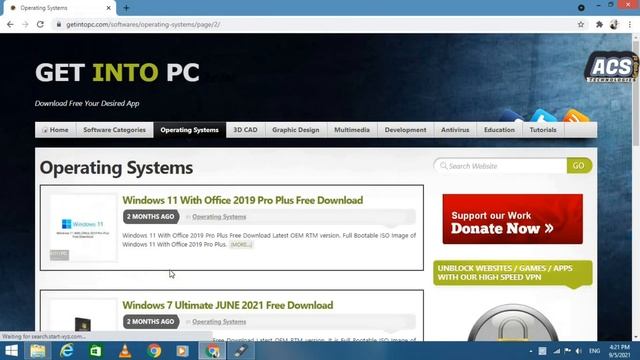
Task: Click the browser forward arrow
Action: pos(25,24)
